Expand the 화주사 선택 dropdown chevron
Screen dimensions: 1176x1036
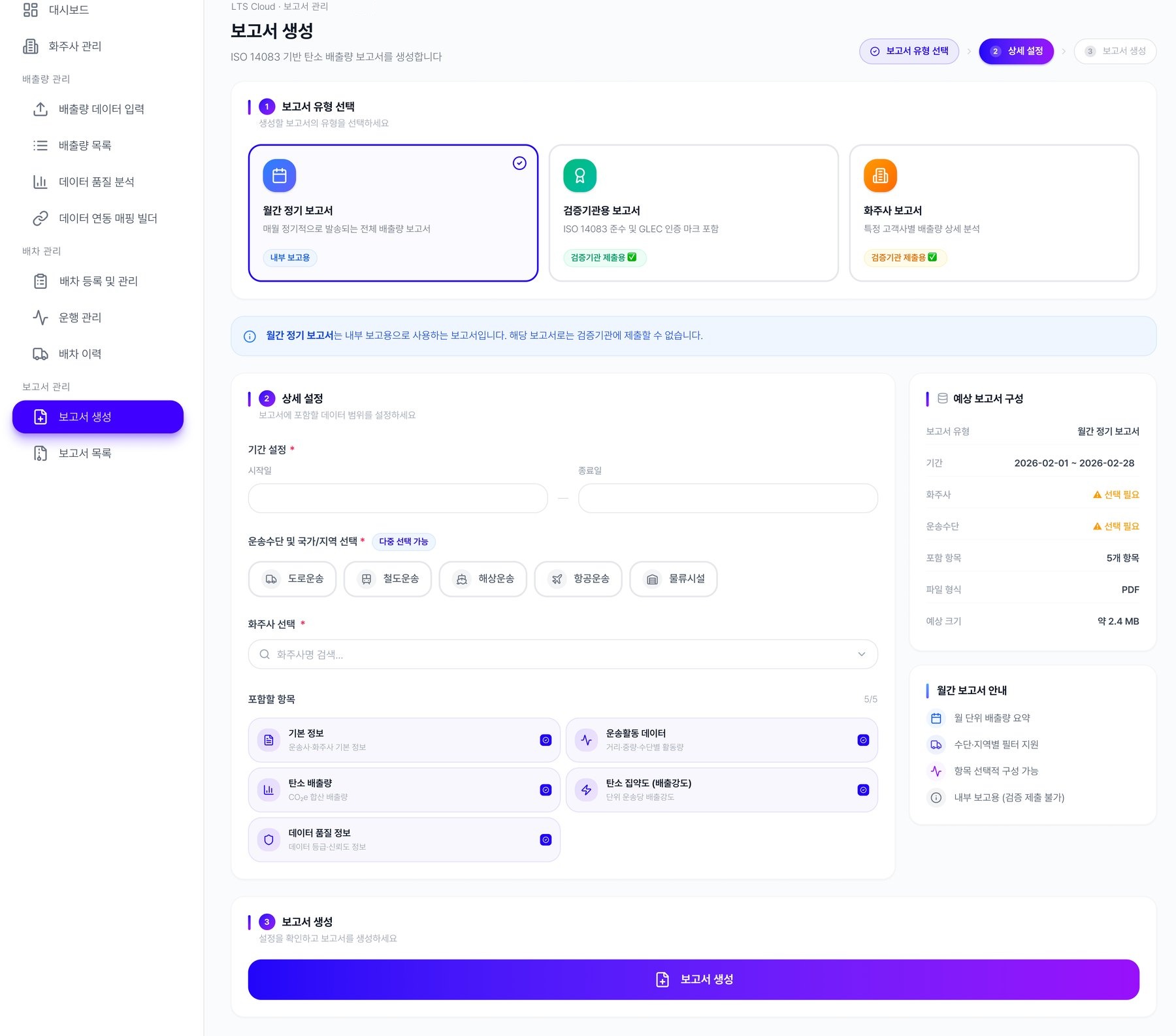pos(862,654)
